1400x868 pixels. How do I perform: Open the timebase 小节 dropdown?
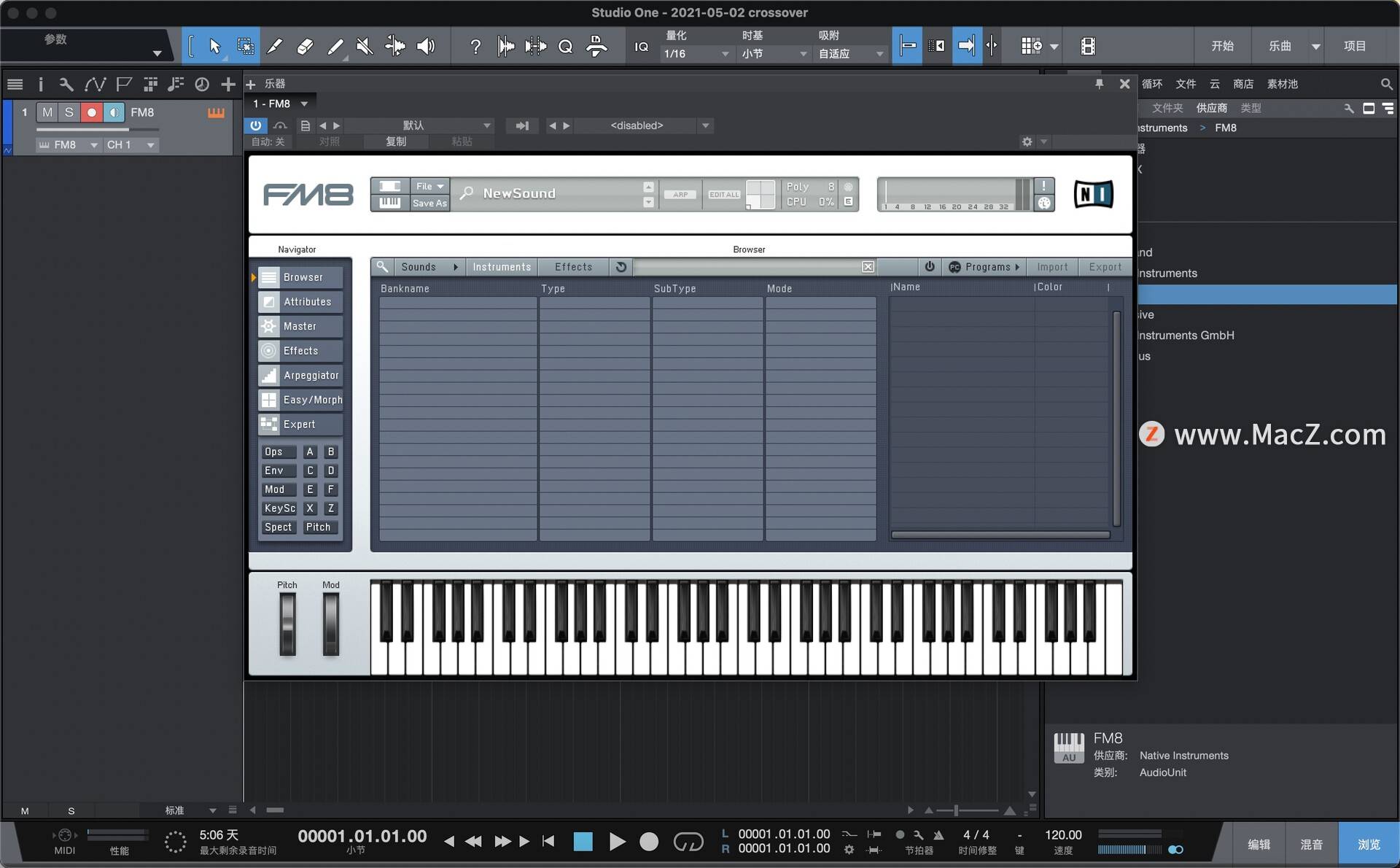(x=774, y=54)
